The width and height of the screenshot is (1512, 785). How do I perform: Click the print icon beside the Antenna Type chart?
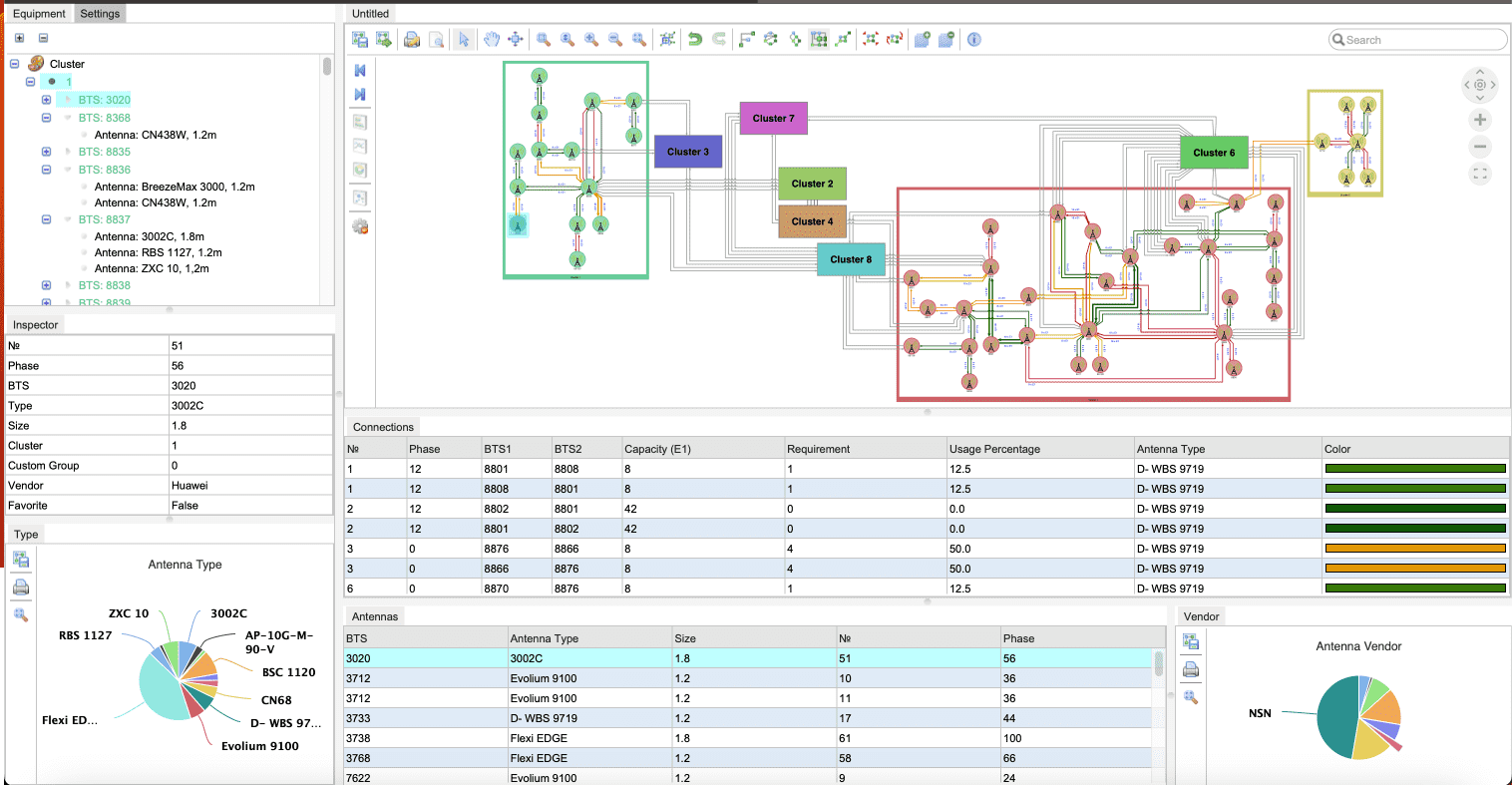coord(22,586)
